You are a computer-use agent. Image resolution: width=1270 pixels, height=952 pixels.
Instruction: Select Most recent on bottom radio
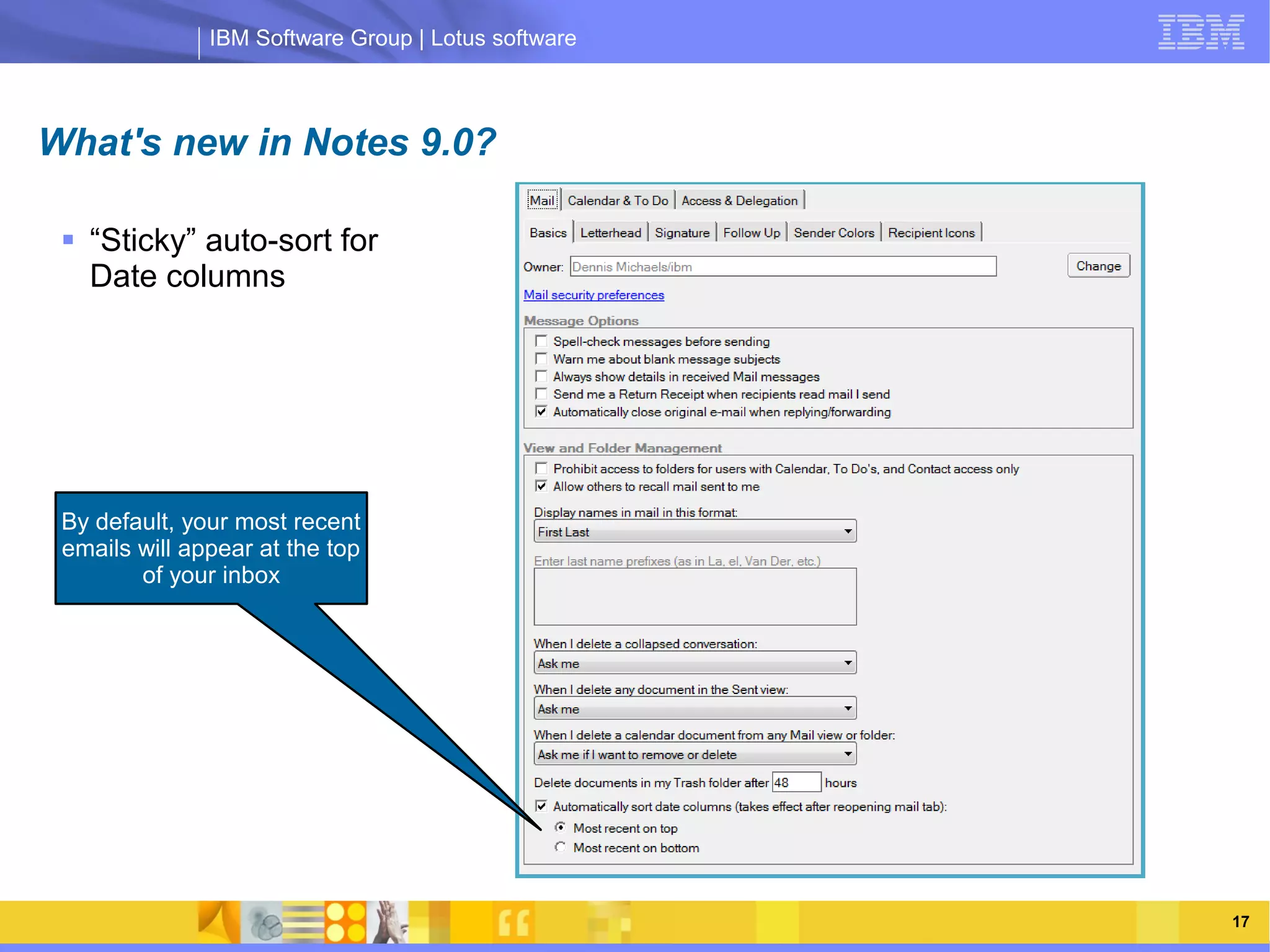point(561,847)
